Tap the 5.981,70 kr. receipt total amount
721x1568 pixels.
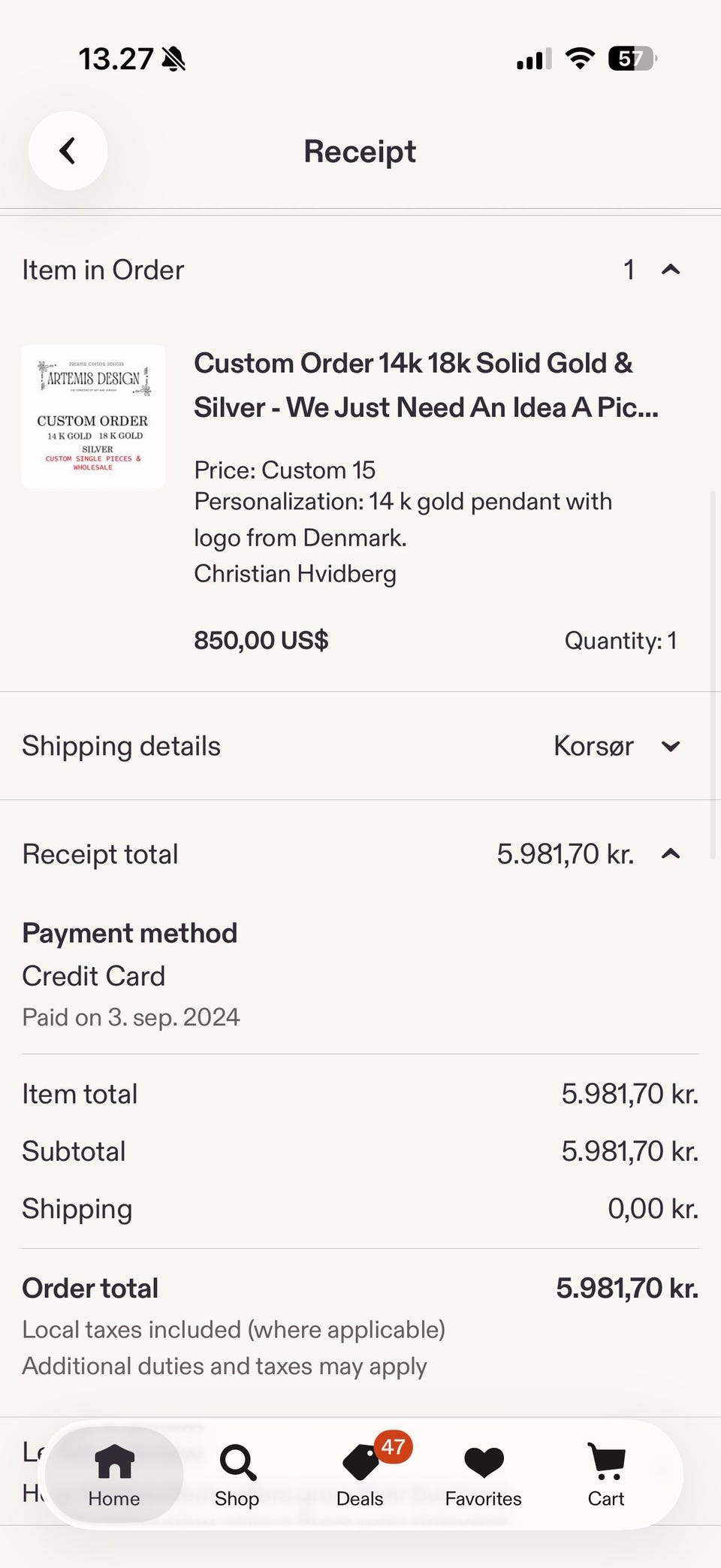click(x=566, y=854)
